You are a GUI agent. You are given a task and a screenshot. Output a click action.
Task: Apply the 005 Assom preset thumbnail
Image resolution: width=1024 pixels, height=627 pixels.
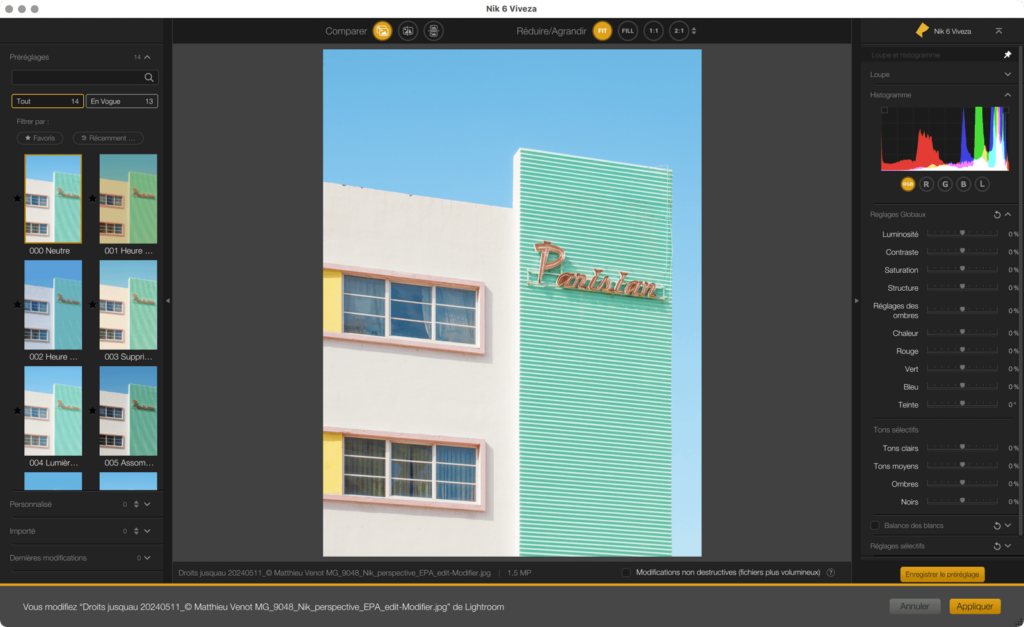coord(128,411)
